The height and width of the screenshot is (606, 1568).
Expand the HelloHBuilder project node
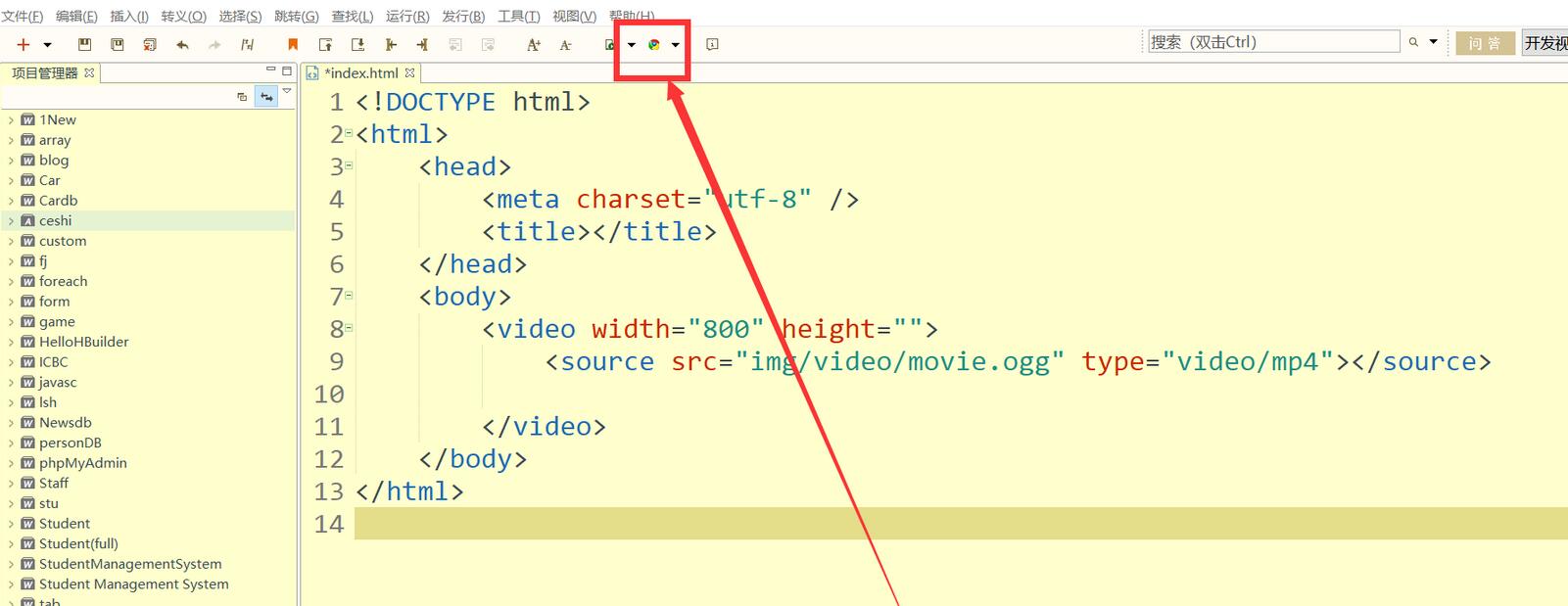click(11, 343)
